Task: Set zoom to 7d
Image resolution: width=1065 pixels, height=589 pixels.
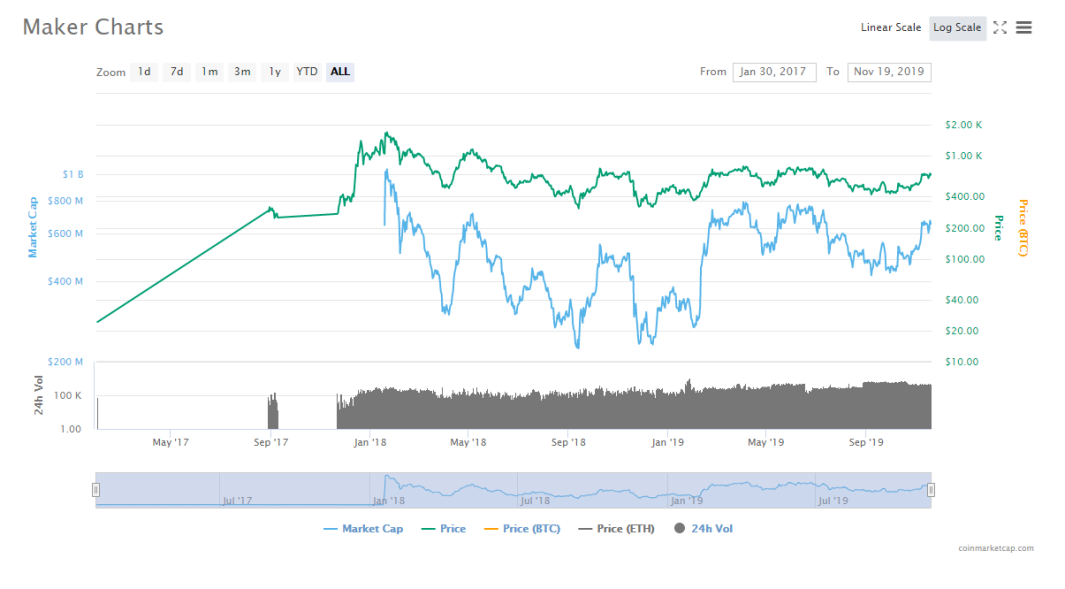Action: click(177, 72)
